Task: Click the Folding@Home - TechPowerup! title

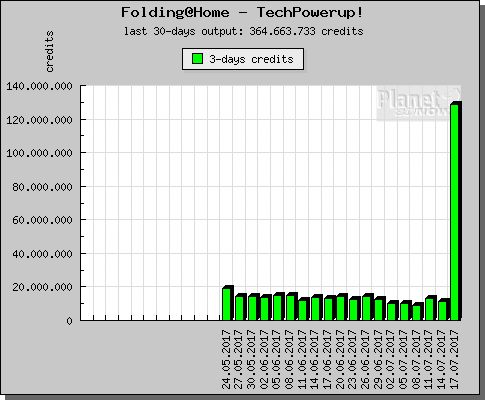Action: click(242, 13)
